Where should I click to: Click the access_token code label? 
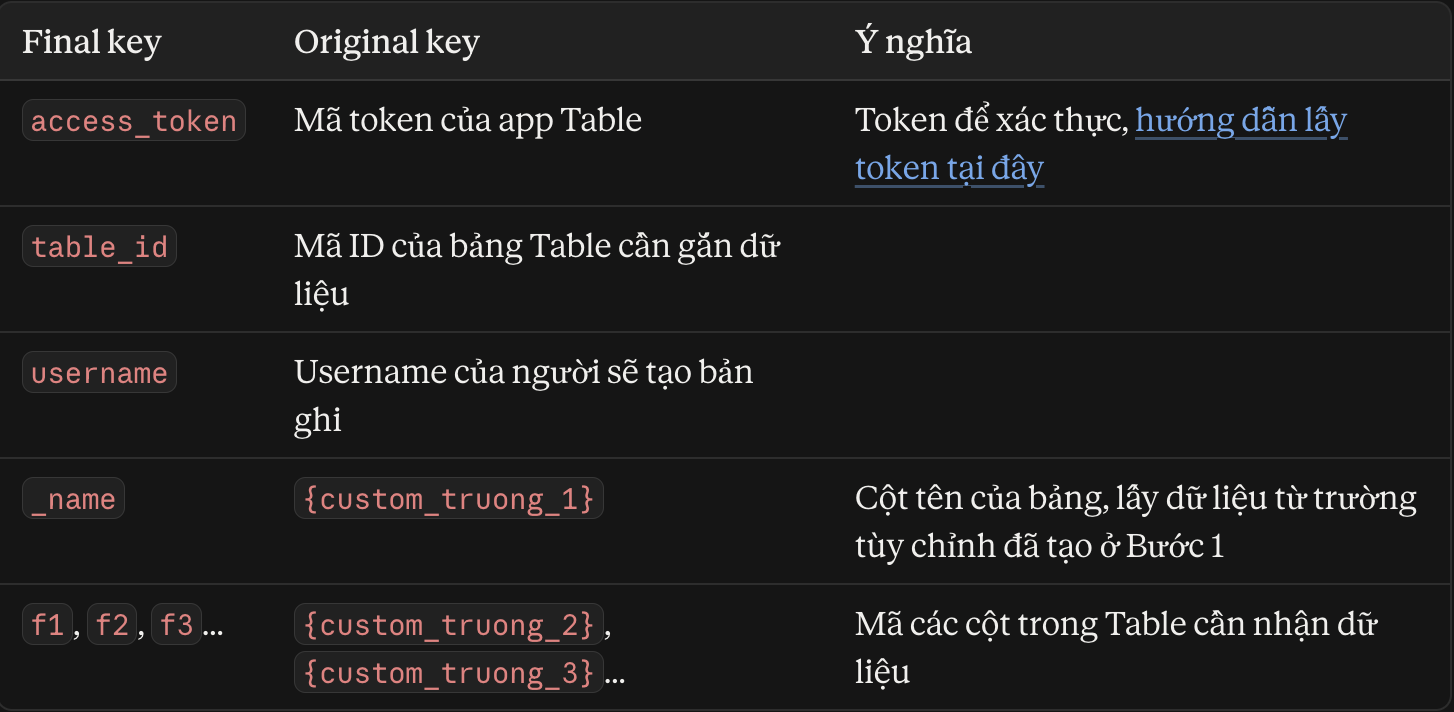tap(134, 120)
